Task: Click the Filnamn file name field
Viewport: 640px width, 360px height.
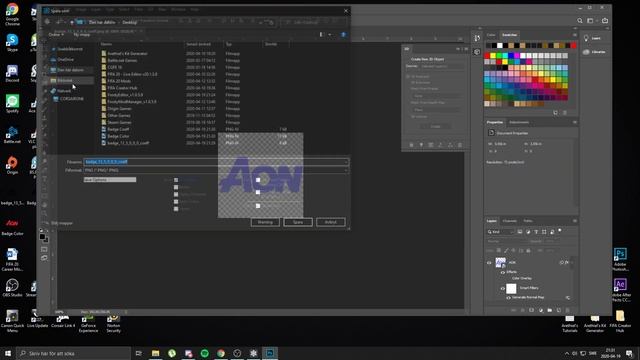Action: (x=216, y=162)
